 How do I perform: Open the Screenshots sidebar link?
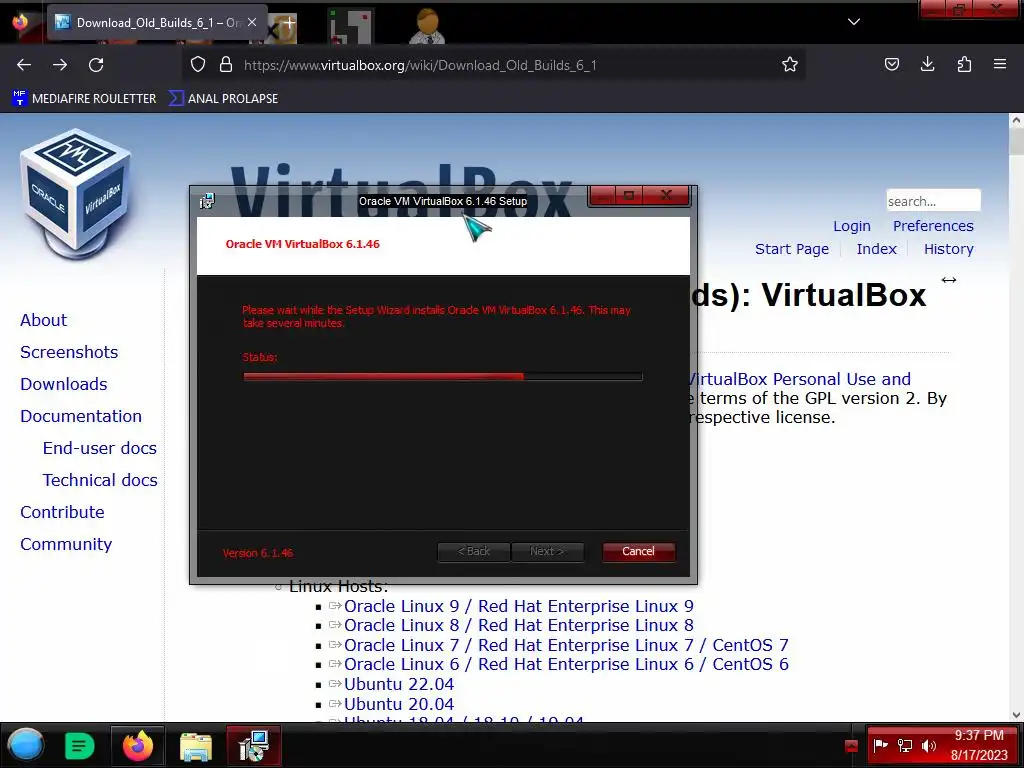click(69, 352)
